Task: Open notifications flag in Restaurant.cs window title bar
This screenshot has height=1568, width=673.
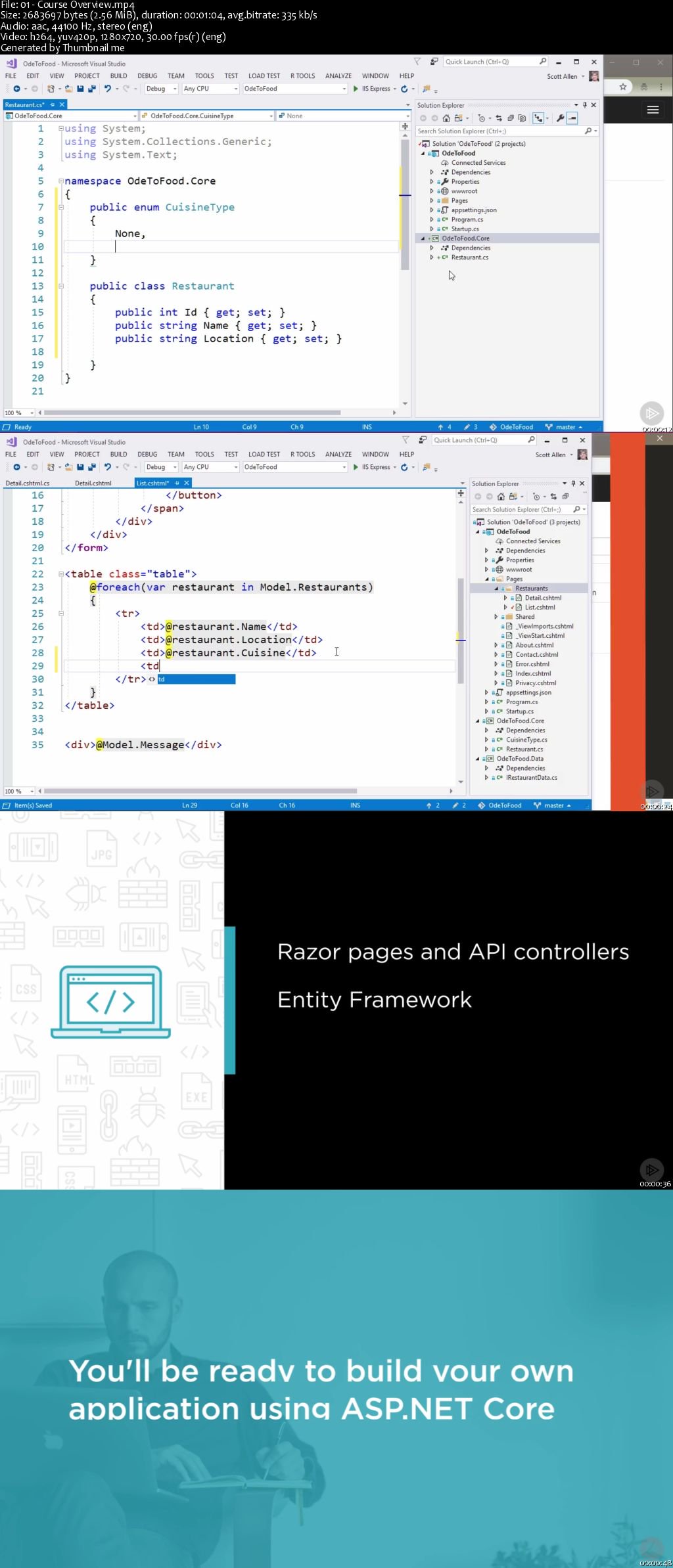Action: point(417,61)
